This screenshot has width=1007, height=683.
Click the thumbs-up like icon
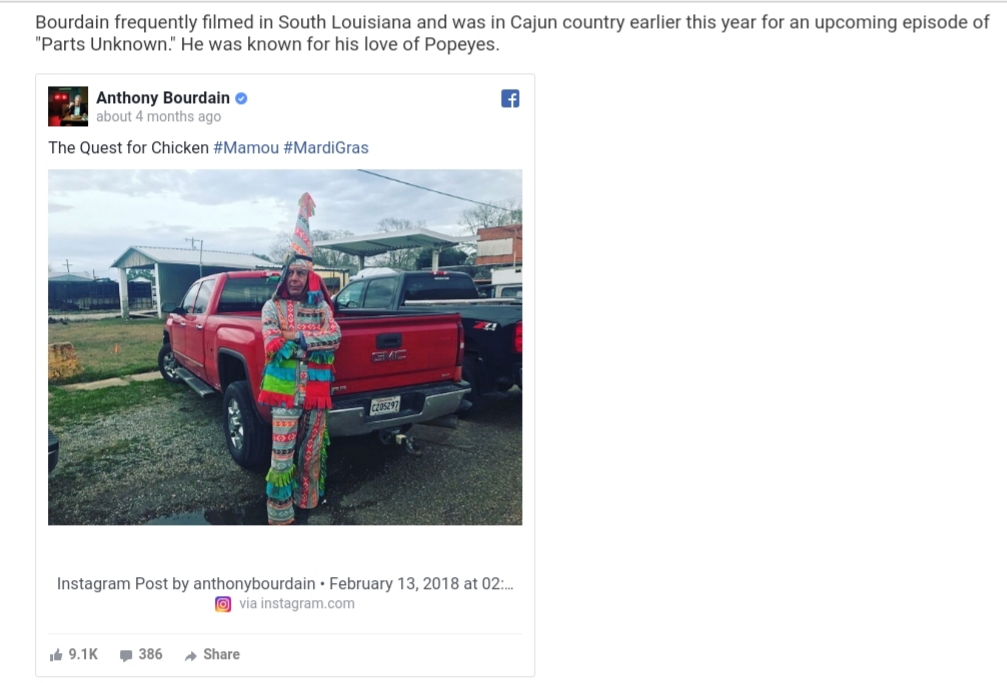[x=57, y=655]
